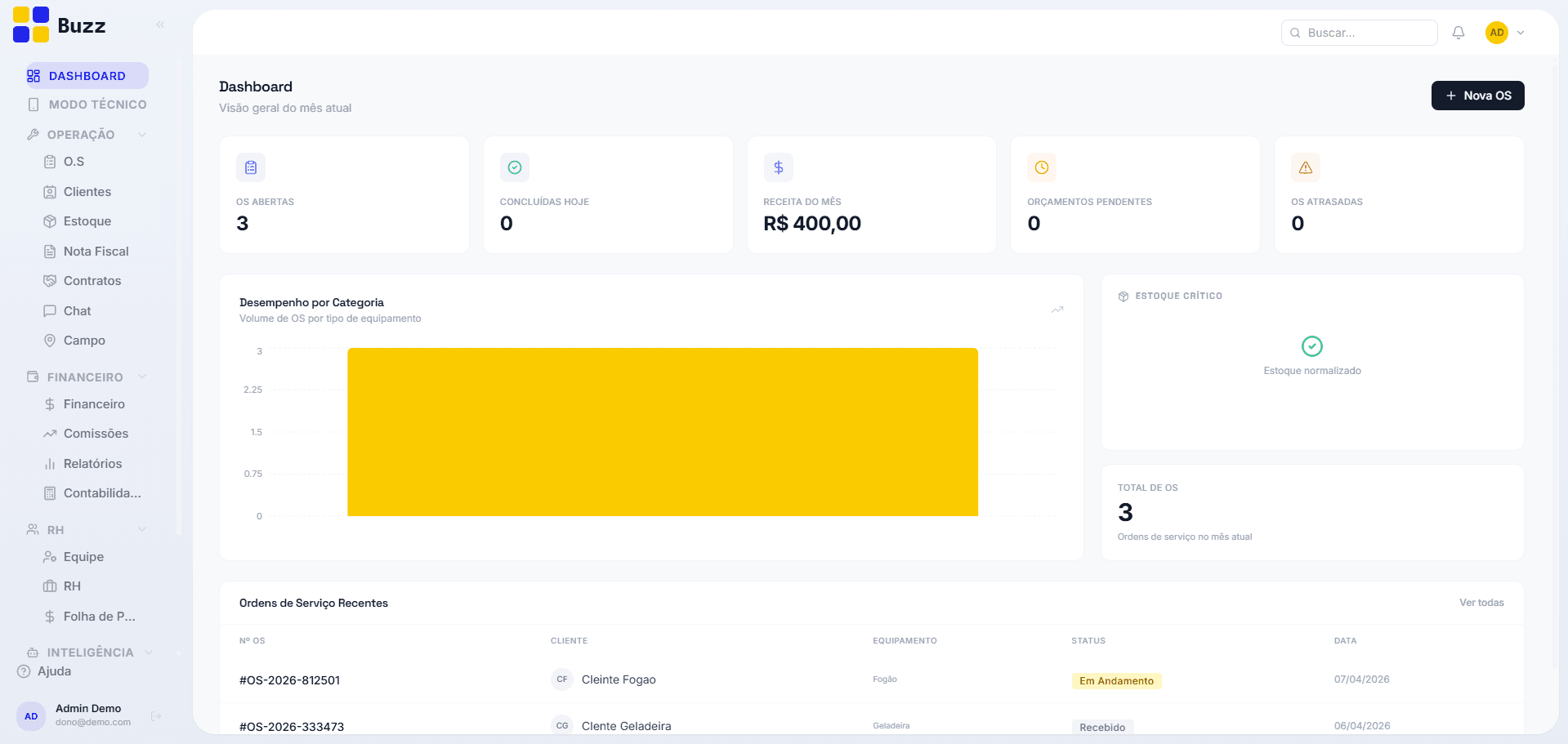The image size is (1568, 744).
Task: Click the CF client initials avatar
Action: pos(562,679)
